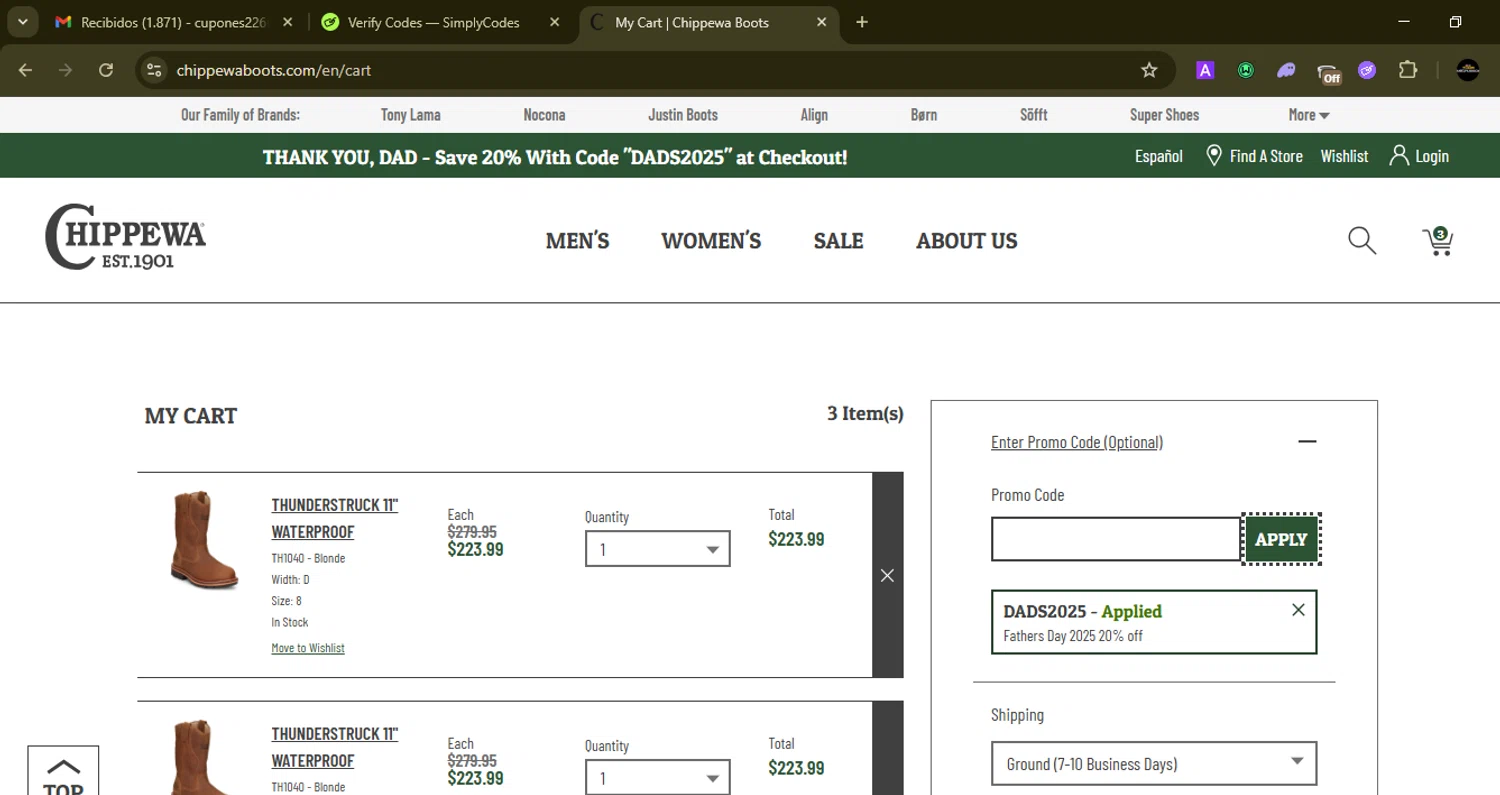This screenshot has height=795, width=1500.
Task: Click the green round extension icon
Action: tap(1246, 70)
